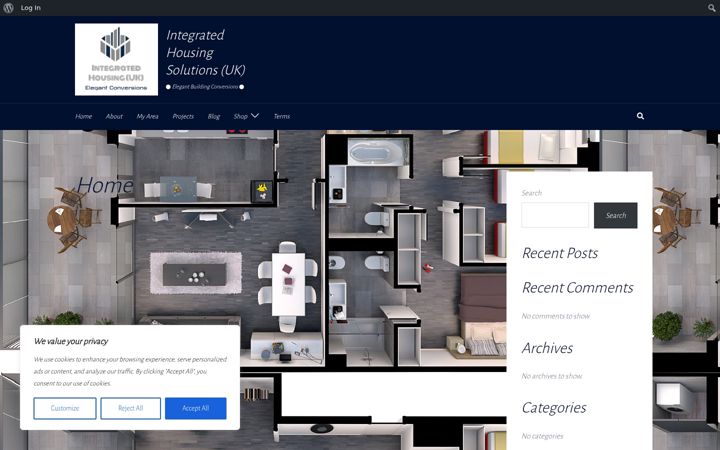Click the 'We value your privacy' heading
Viewport: 720px width, 450px height.
tap(71, 341)
